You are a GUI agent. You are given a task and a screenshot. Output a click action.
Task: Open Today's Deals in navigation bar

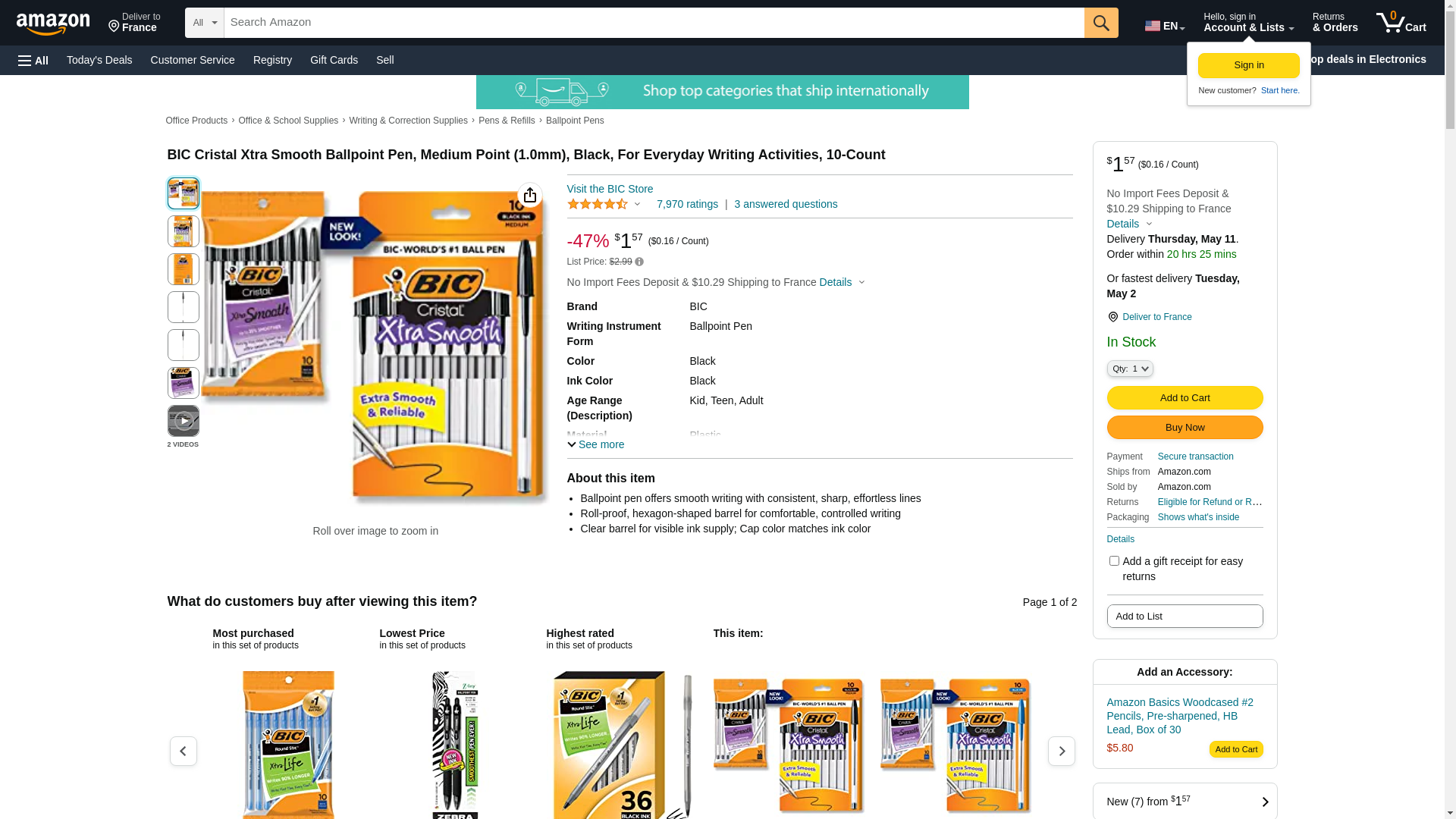[99, 60]
